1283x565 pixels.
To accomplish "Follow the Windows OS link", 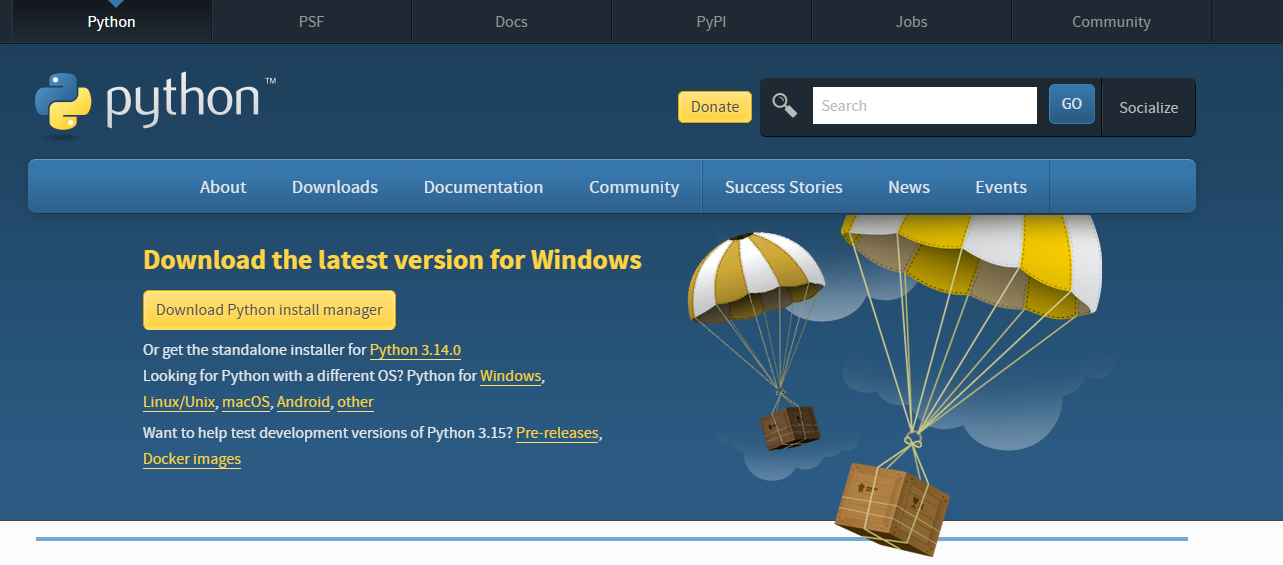I will pos(511,376).
